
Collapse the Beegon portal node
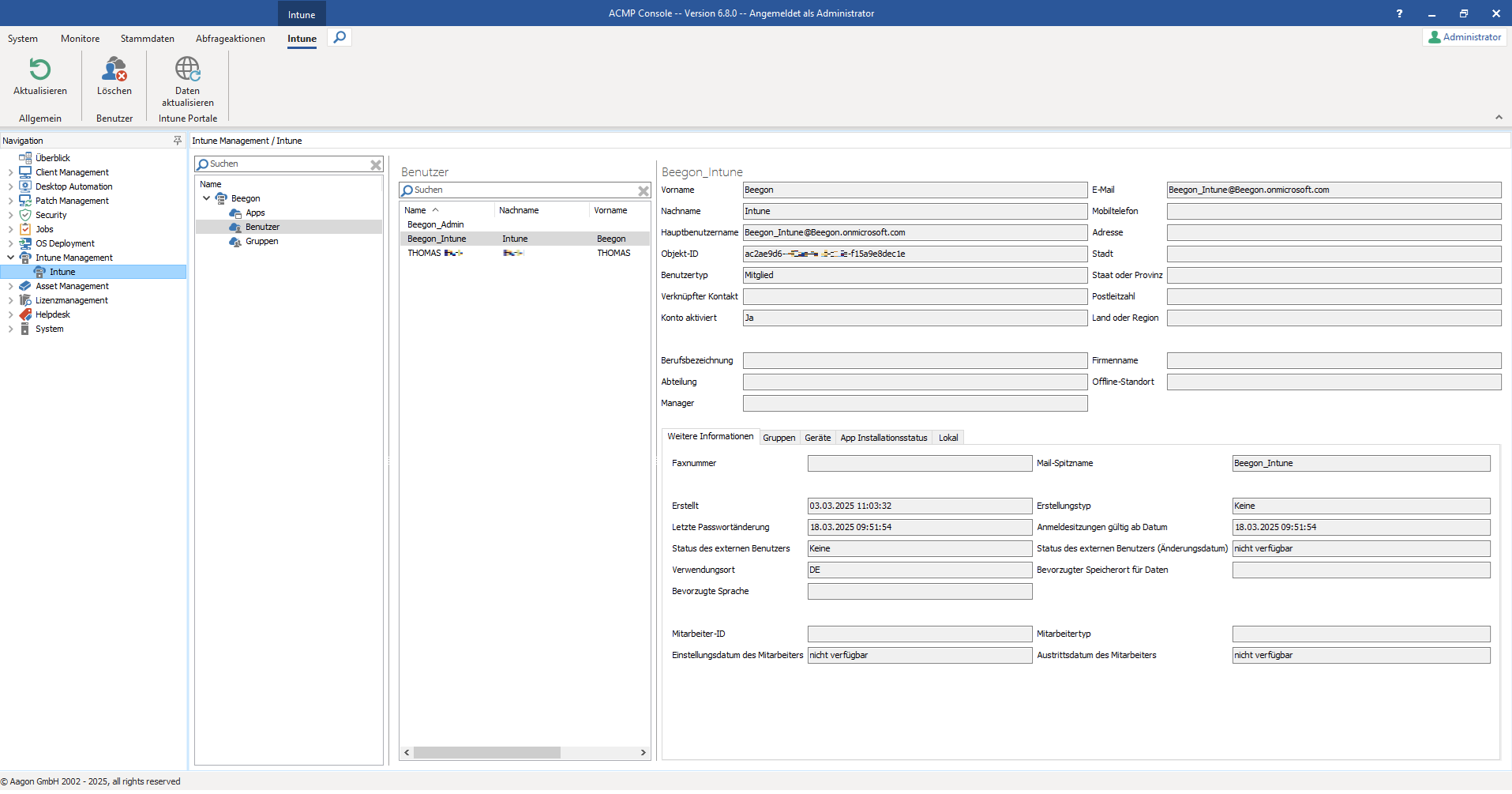coord(207,198)
